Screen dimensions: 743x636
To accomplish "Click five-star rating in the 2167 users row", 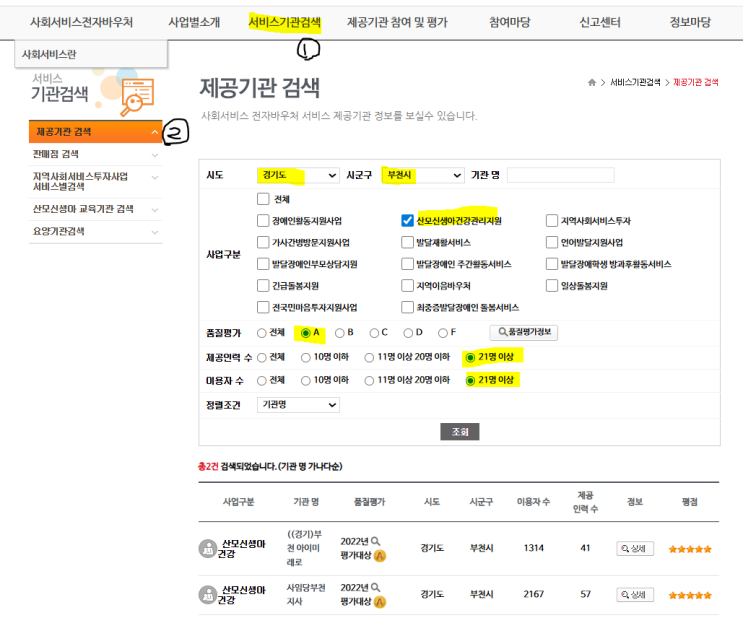I will [690, 595].
